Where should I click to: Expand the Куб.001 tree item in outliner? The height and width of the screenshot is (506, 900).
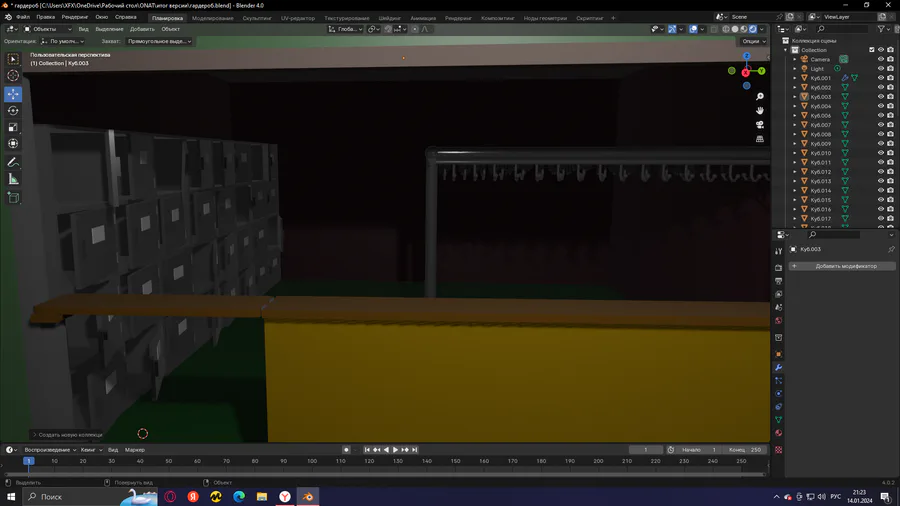795,78
